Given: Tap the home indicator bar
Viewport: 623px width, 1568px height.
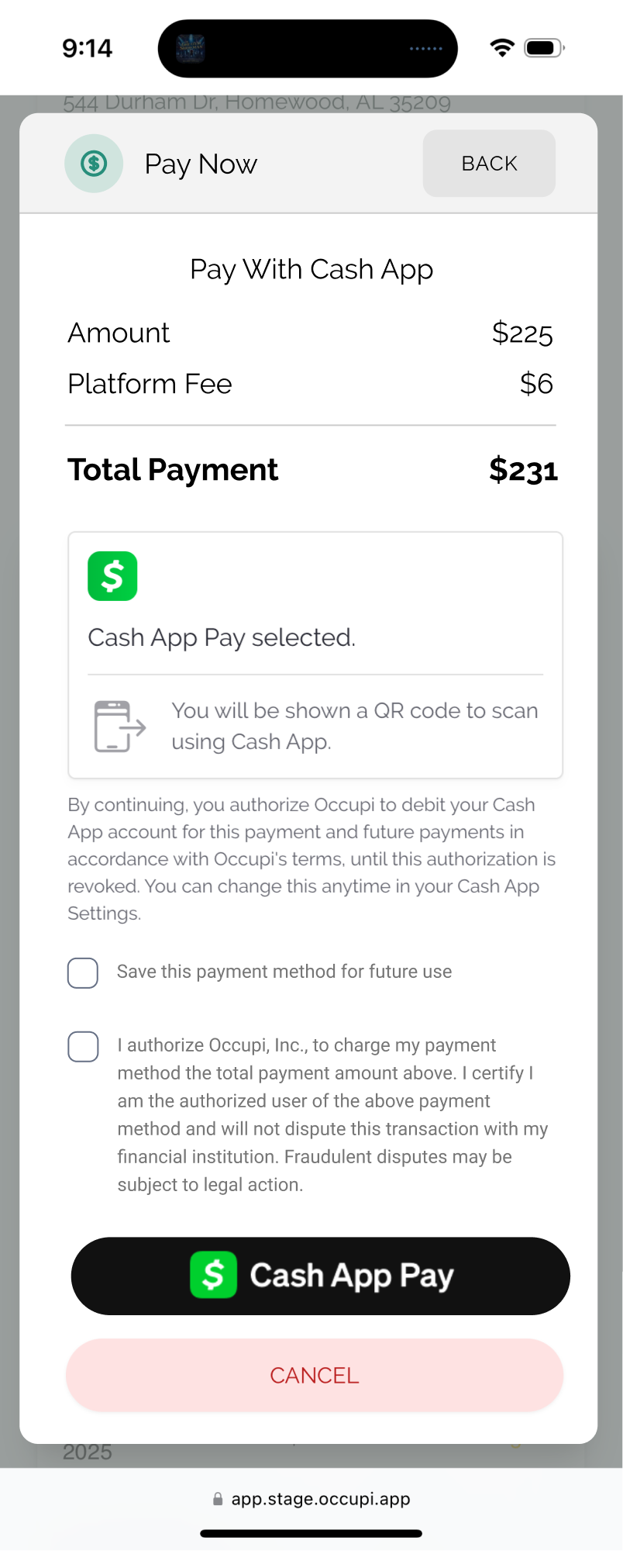Looking at the screenshot, I should pyautogui.click(x=311, y=1533).
